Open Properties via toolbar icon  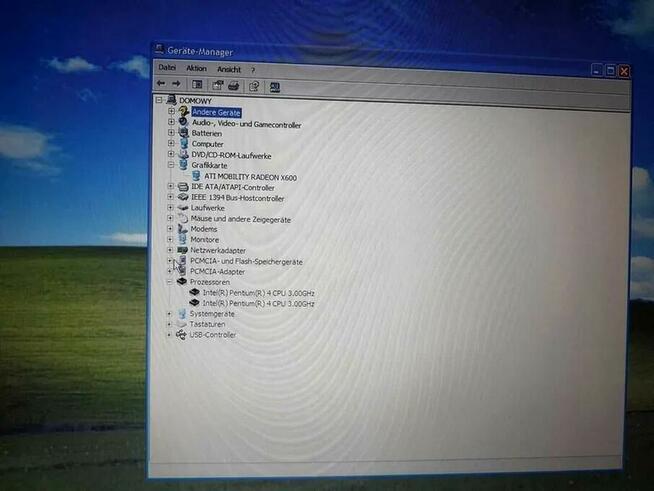217,86
